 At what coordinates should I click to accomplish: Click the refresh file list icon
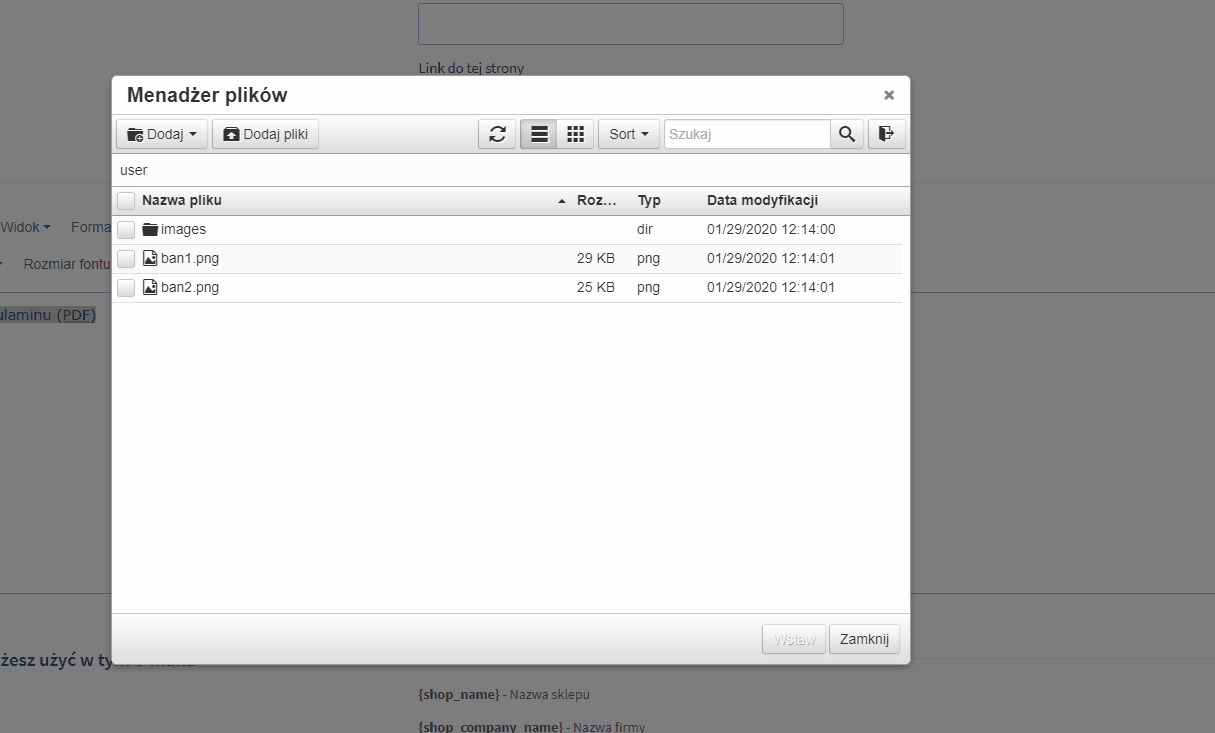point(497,134)
